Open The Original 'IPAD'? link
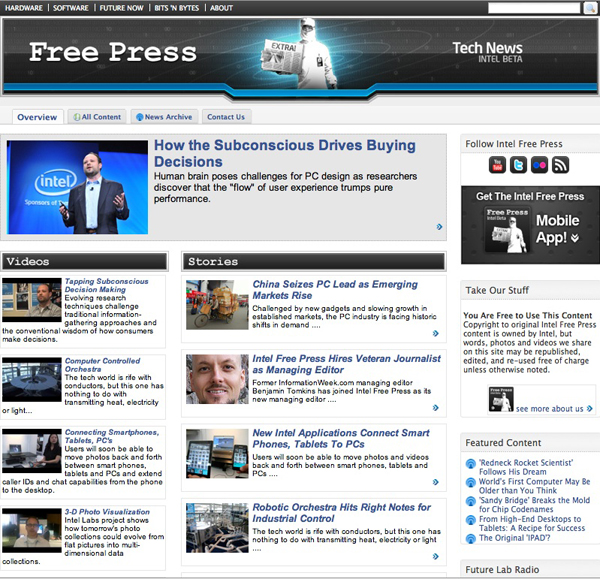Image resolution: width=600 pixels, height=579 pixels. [515, 538]
